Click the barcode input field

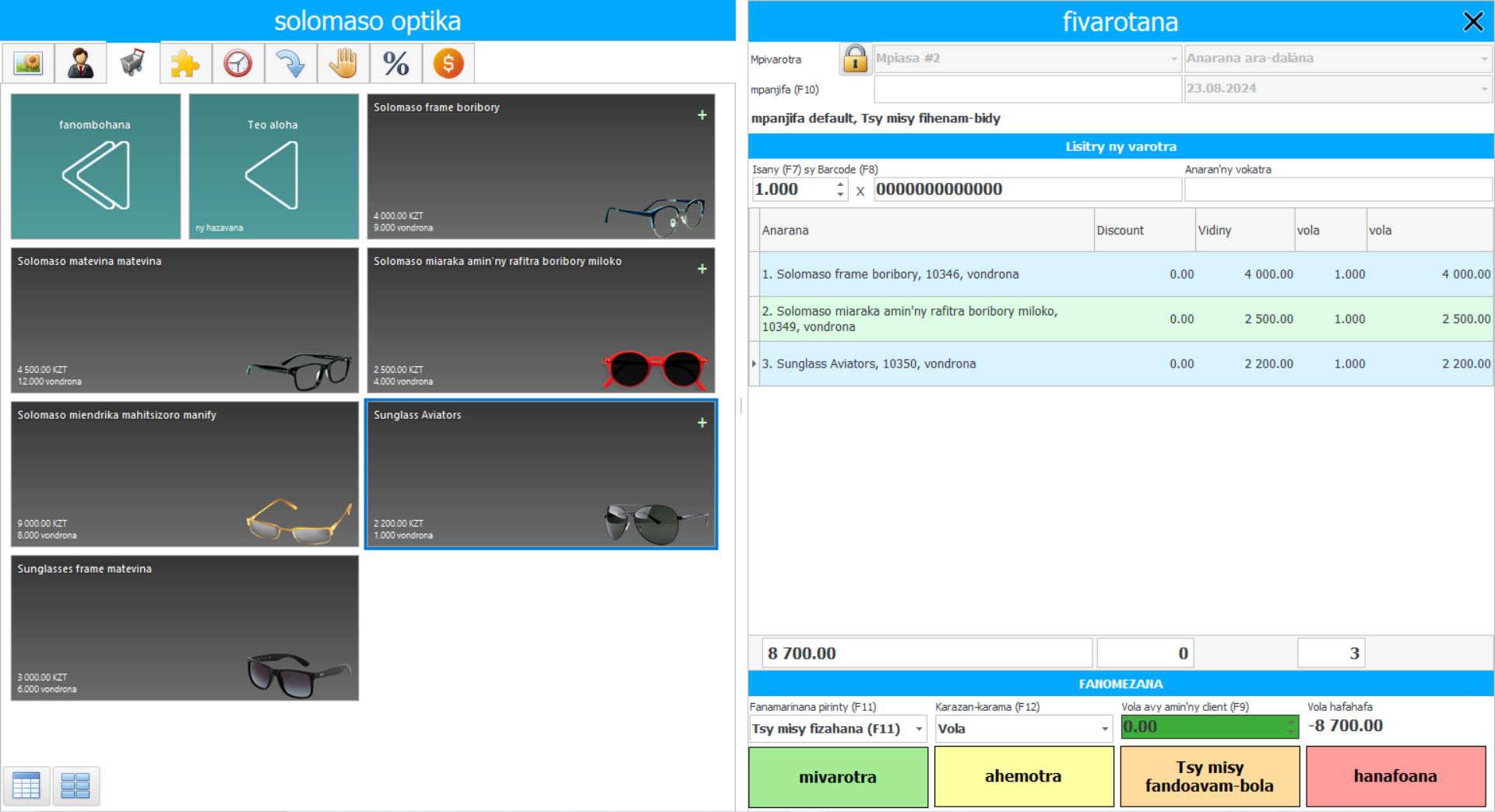pyautogui.click(x=1026, y=189)
